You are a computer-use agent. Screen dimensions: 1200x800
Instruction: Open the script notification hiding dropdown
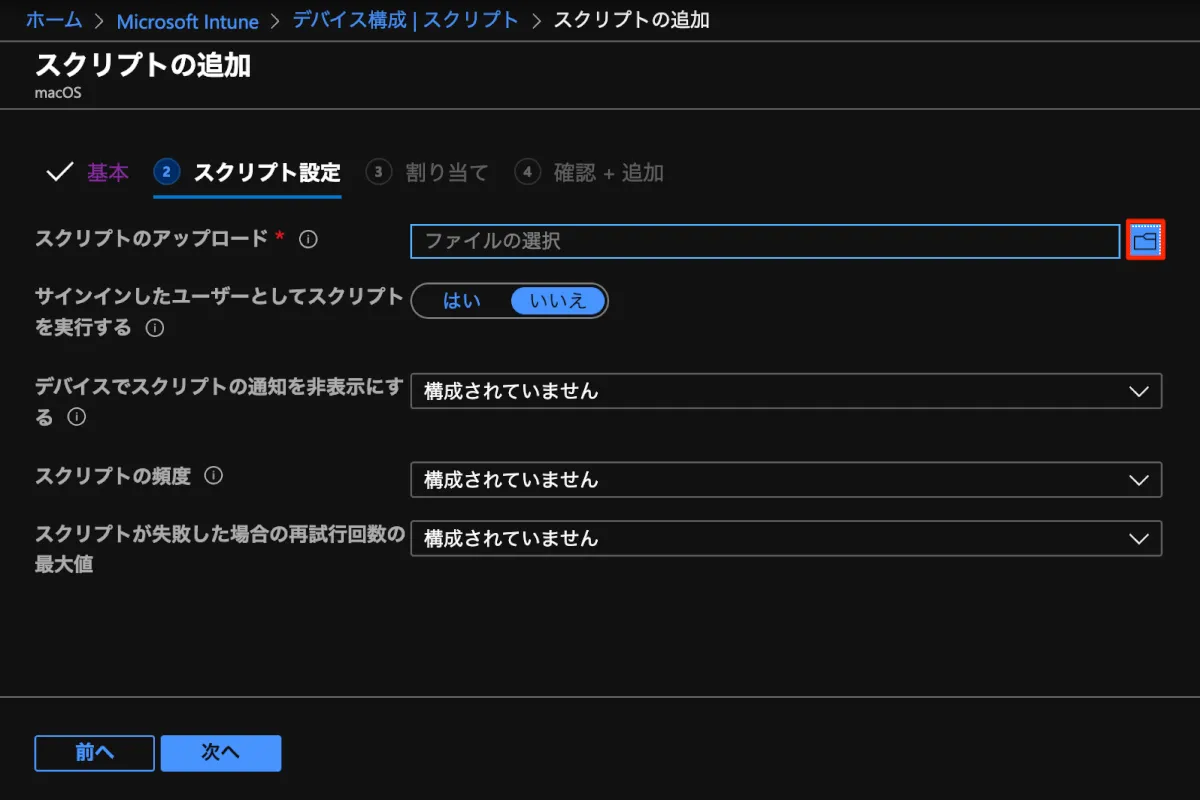786,391
